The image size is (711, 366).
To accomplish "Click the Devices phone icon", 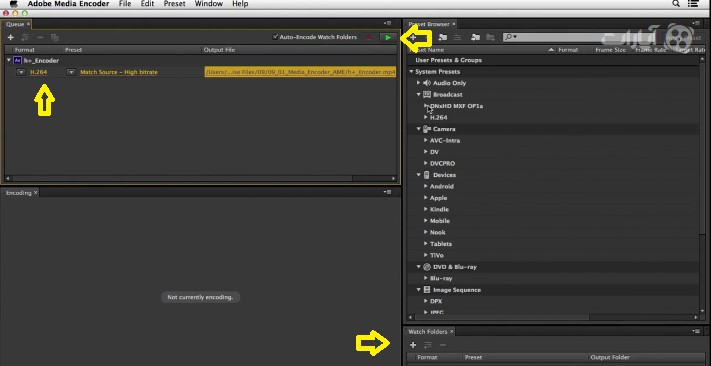I will click(427, 175).
